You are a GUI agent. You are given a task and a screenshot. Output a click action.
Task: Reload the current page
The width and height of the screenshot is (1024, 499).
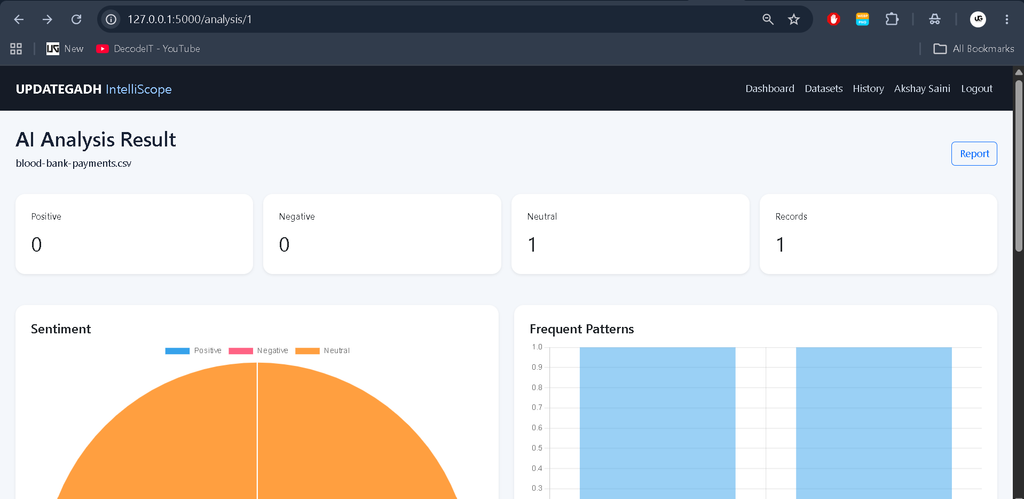(76, 20)
